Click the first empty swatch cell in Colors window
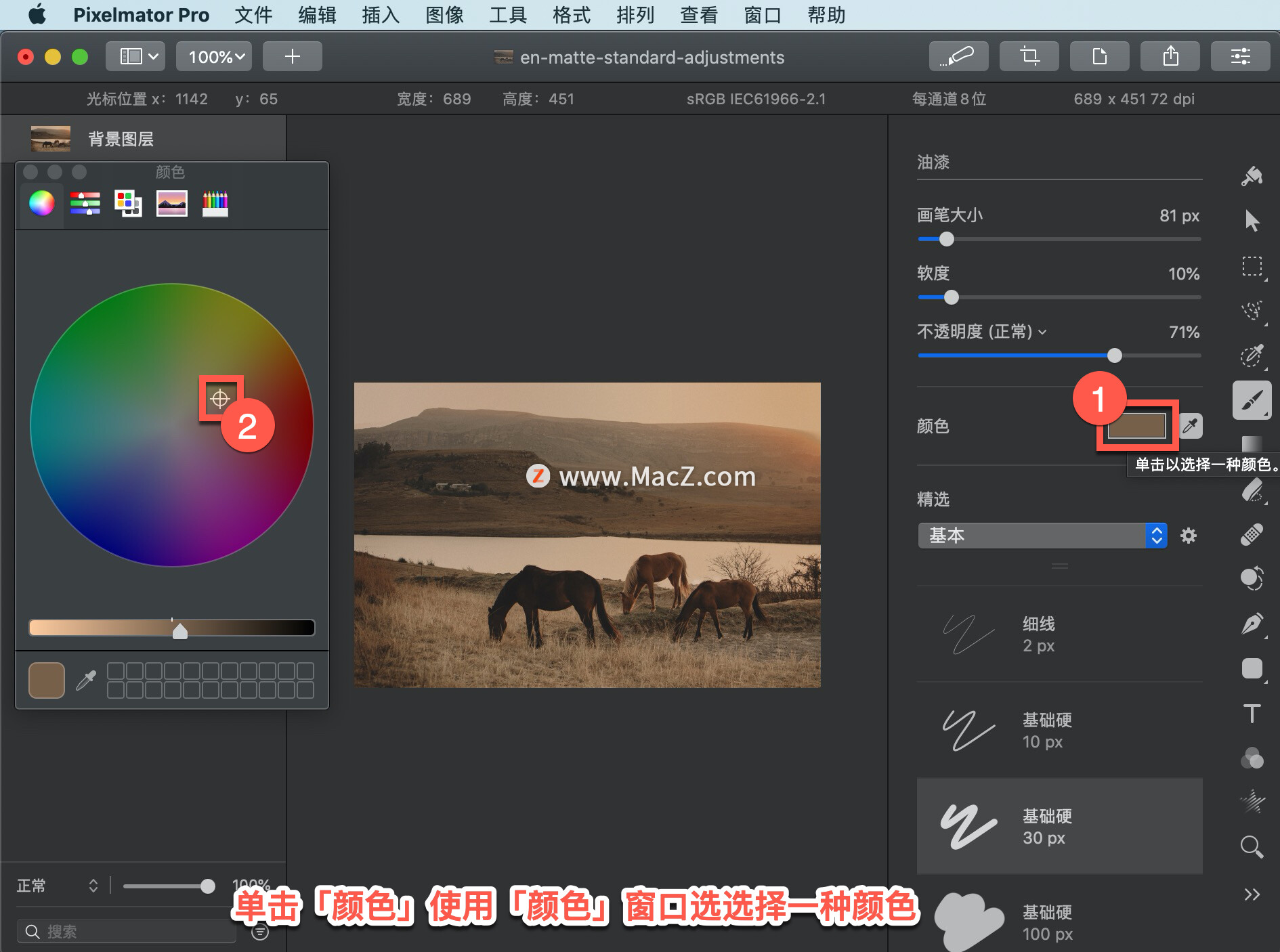Viewport: 1280px width, 952px height. pyautogui.click(x=116, y=671)
